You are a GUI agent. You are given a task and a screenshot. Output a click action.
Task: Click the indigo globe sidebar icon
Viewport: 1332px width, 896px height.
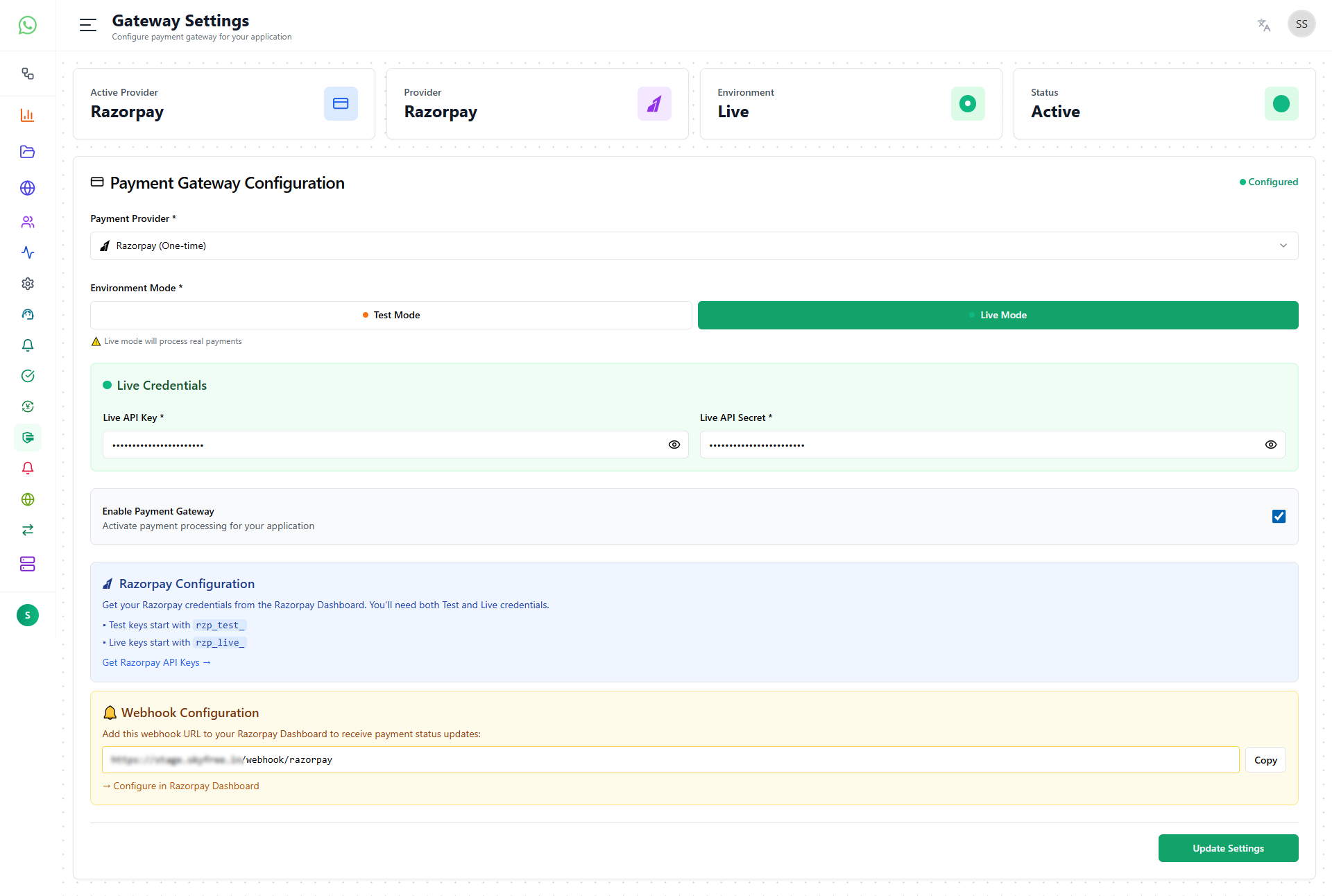[28, 188]
